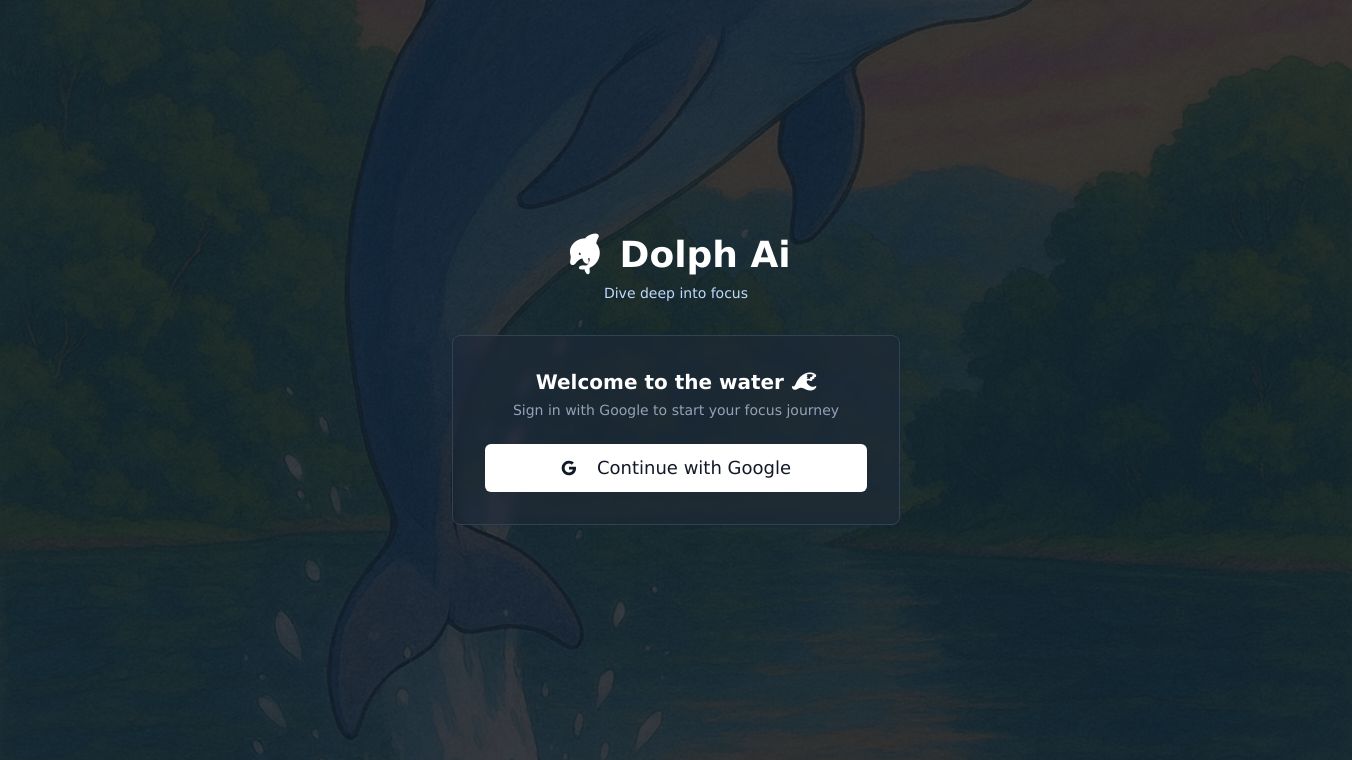Click the Dolph Ai dolphin logo icon
This screenshot has height=760, width=1352.
585,254
